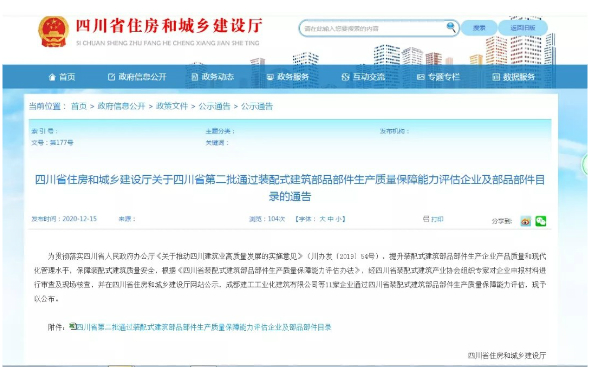Click the 返回旧版 button

pos(523,28)
